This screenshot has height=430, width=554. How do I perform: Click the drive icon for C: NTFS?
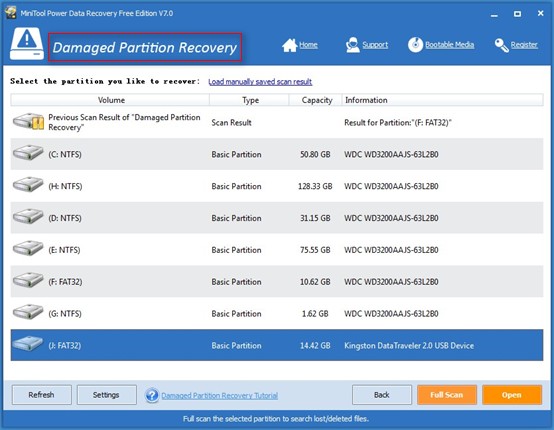tap(28, 153)
